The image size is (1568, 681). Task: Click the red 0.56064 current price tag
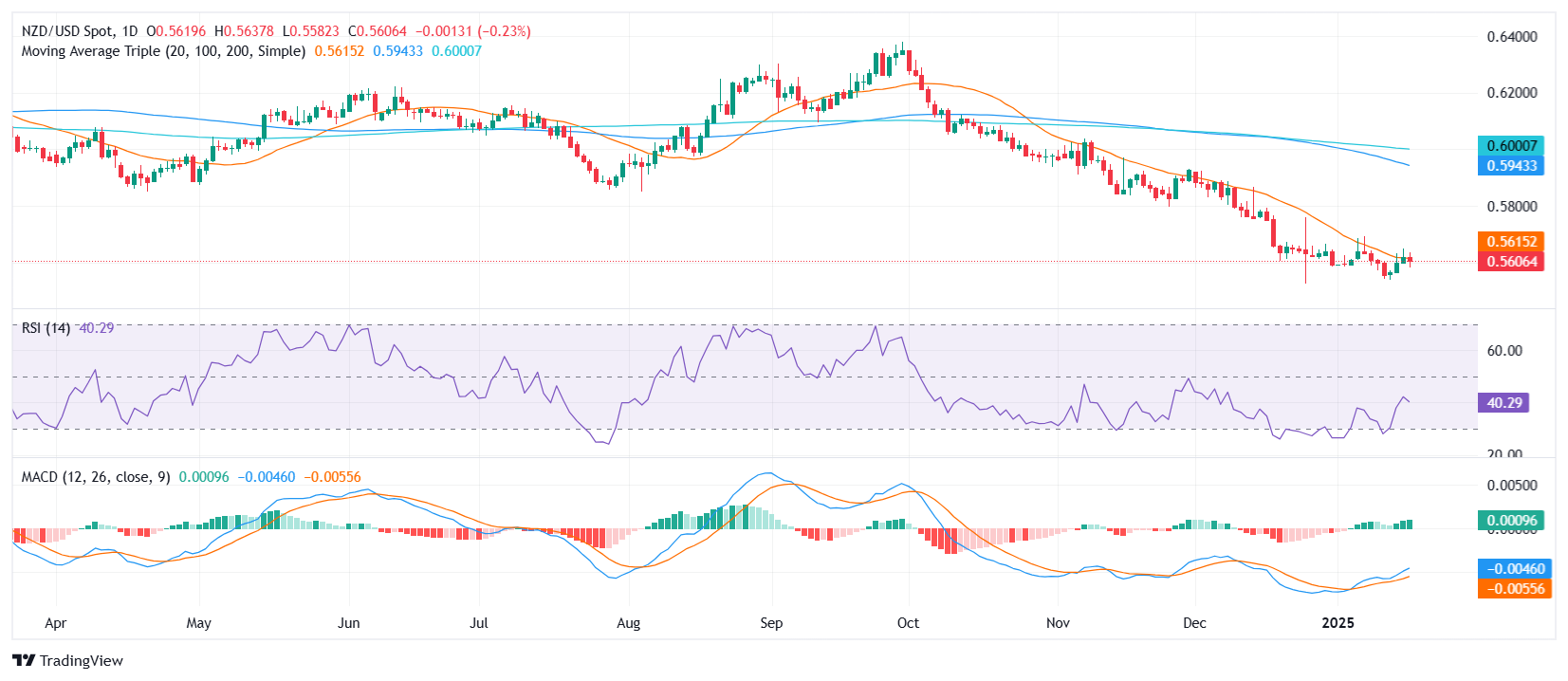click(x=1510, y=262)
